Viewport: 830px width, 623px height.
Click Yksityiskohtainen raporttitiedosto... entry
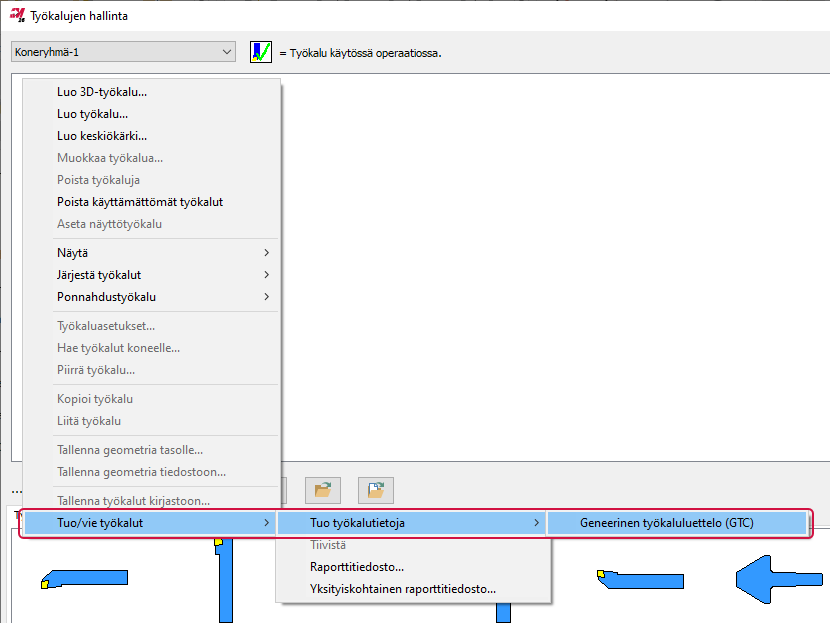pyautogui.click(x=402, y=589)
